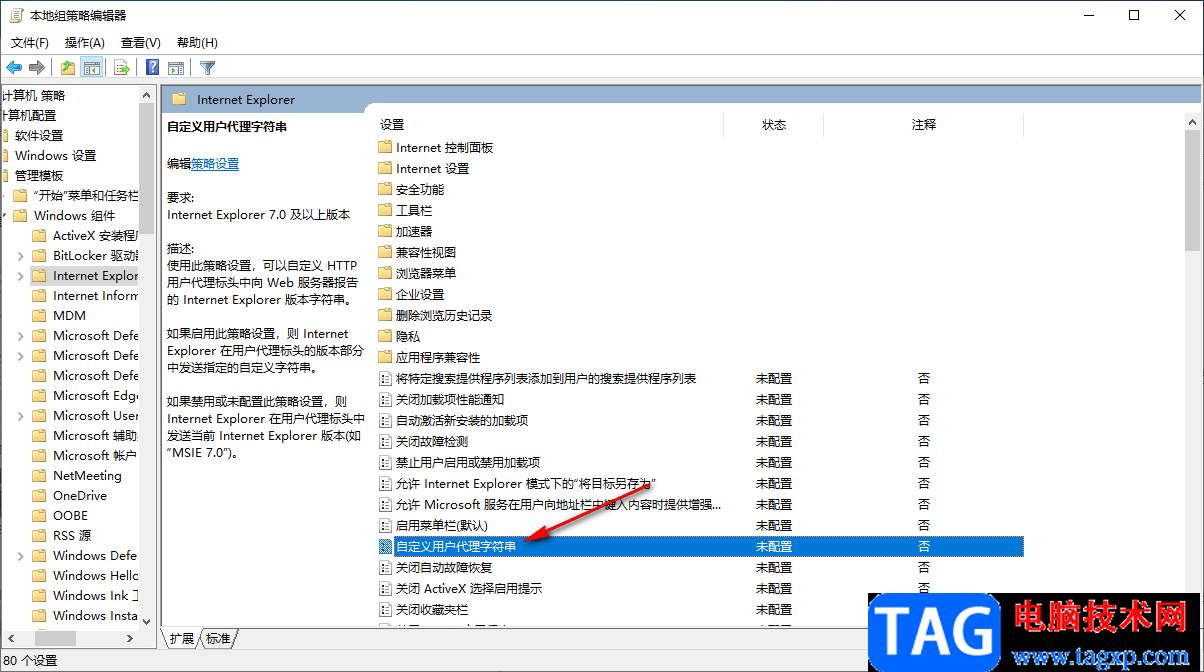Click the 工具栏 folder icon

[385, 210]
